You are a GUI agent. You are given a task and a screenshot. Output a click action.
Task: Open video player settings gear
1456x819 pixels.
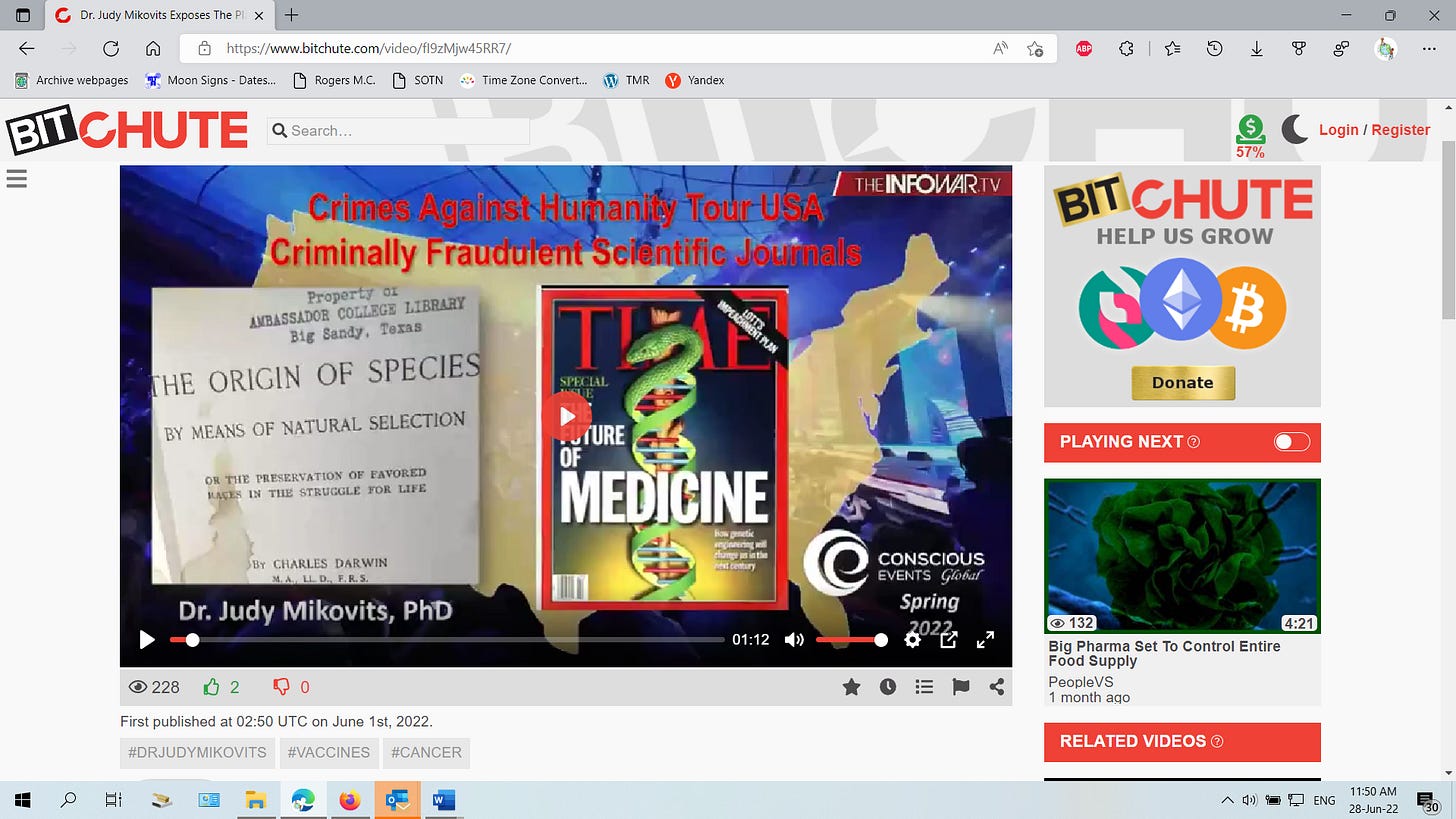912,640
